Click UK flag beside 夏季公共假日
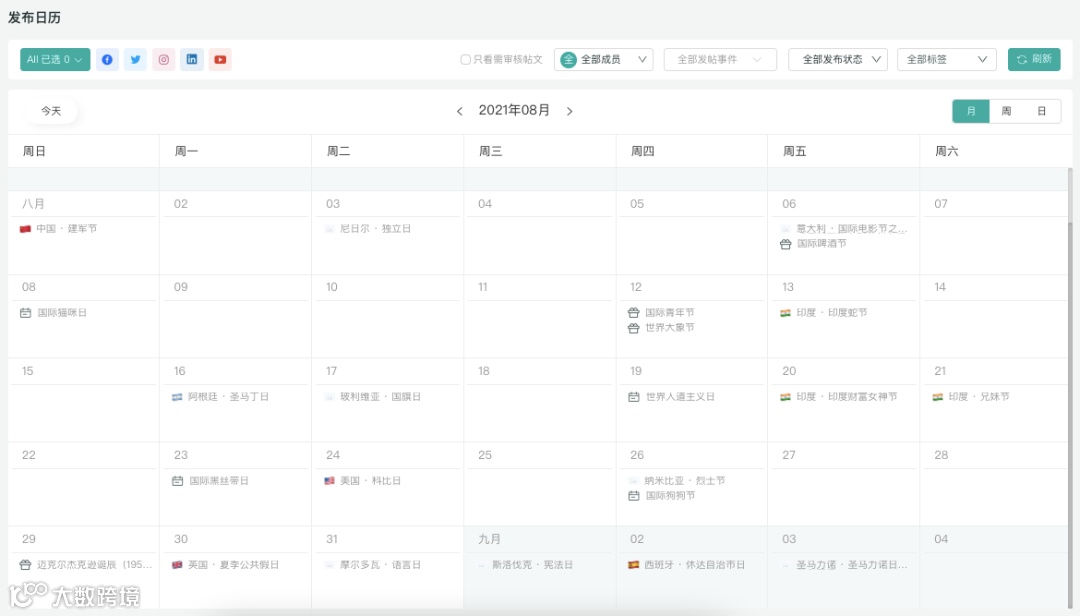The height and width of the screenshot is (616, 1080). pyautogui.click(x=177, y=565)
